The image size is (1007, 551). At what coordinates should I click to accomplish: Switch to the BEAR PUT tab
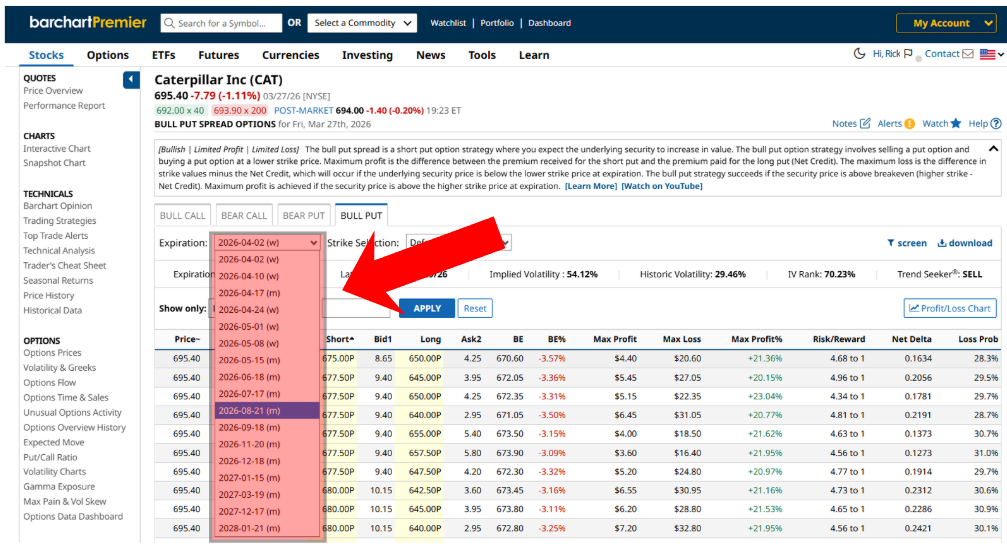(x=303, y=215)
